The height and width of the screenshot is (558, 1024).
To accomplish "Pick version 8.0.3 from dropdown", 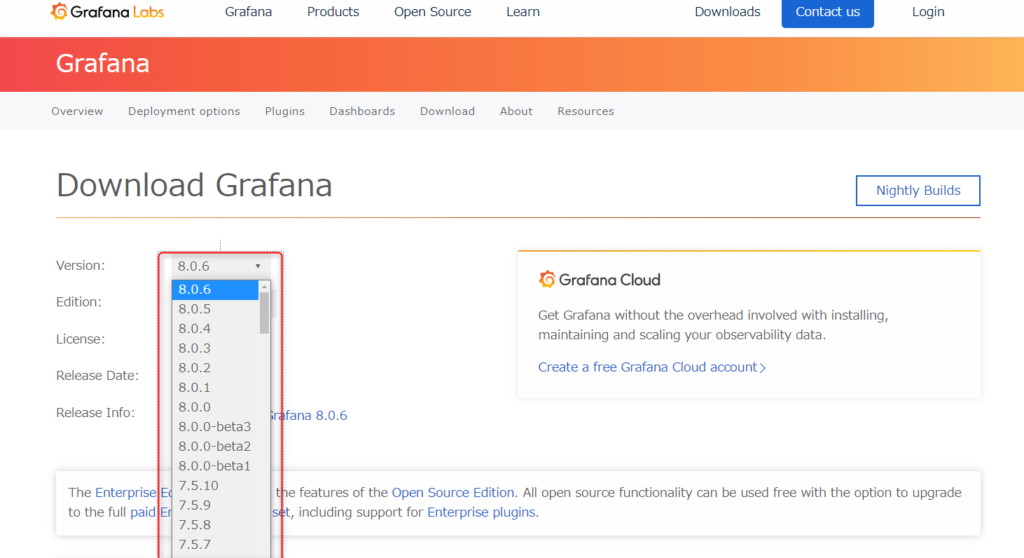I will tap(215, 348).
